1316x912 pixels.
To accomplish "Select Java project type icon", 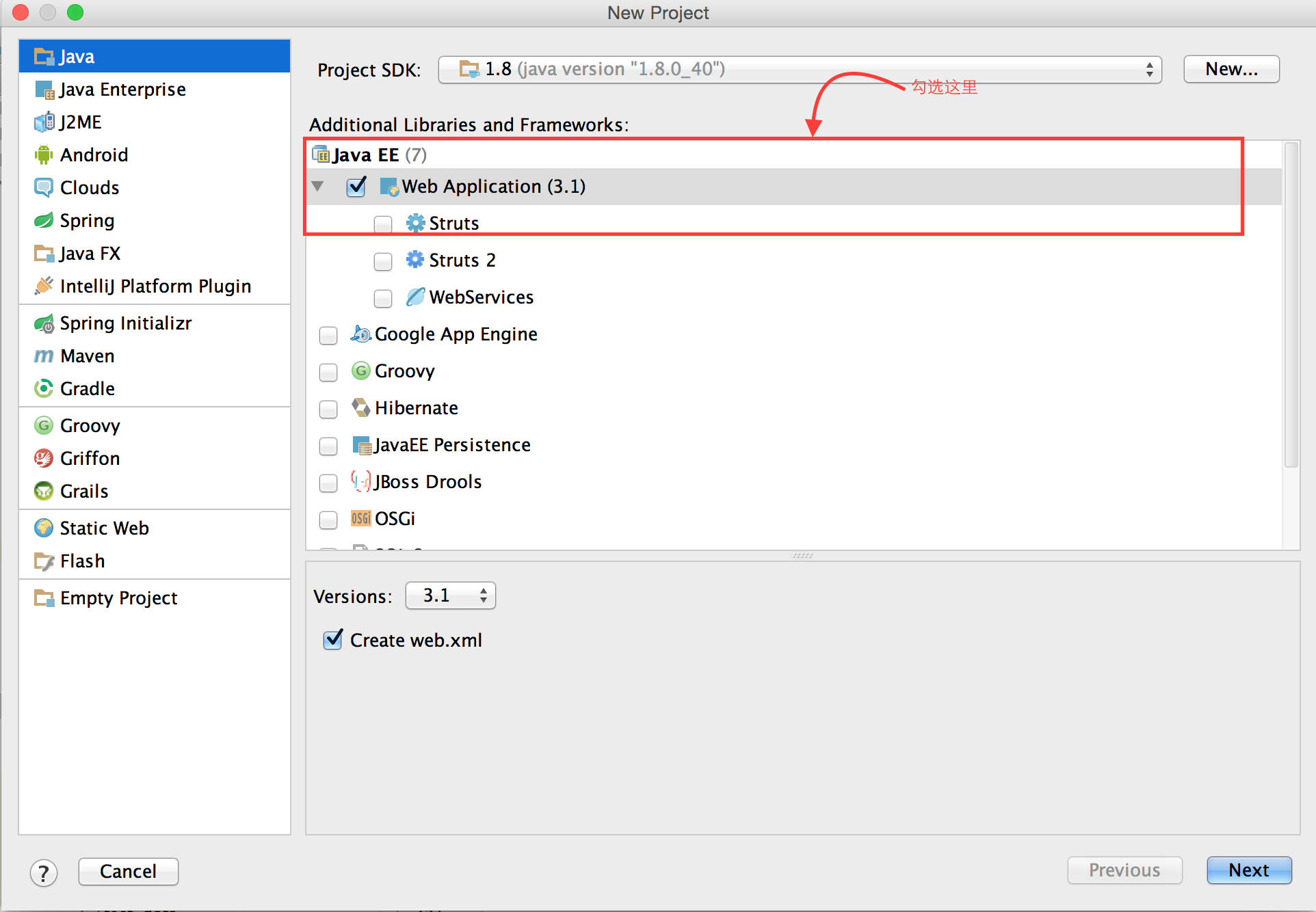I will (44, 57).
